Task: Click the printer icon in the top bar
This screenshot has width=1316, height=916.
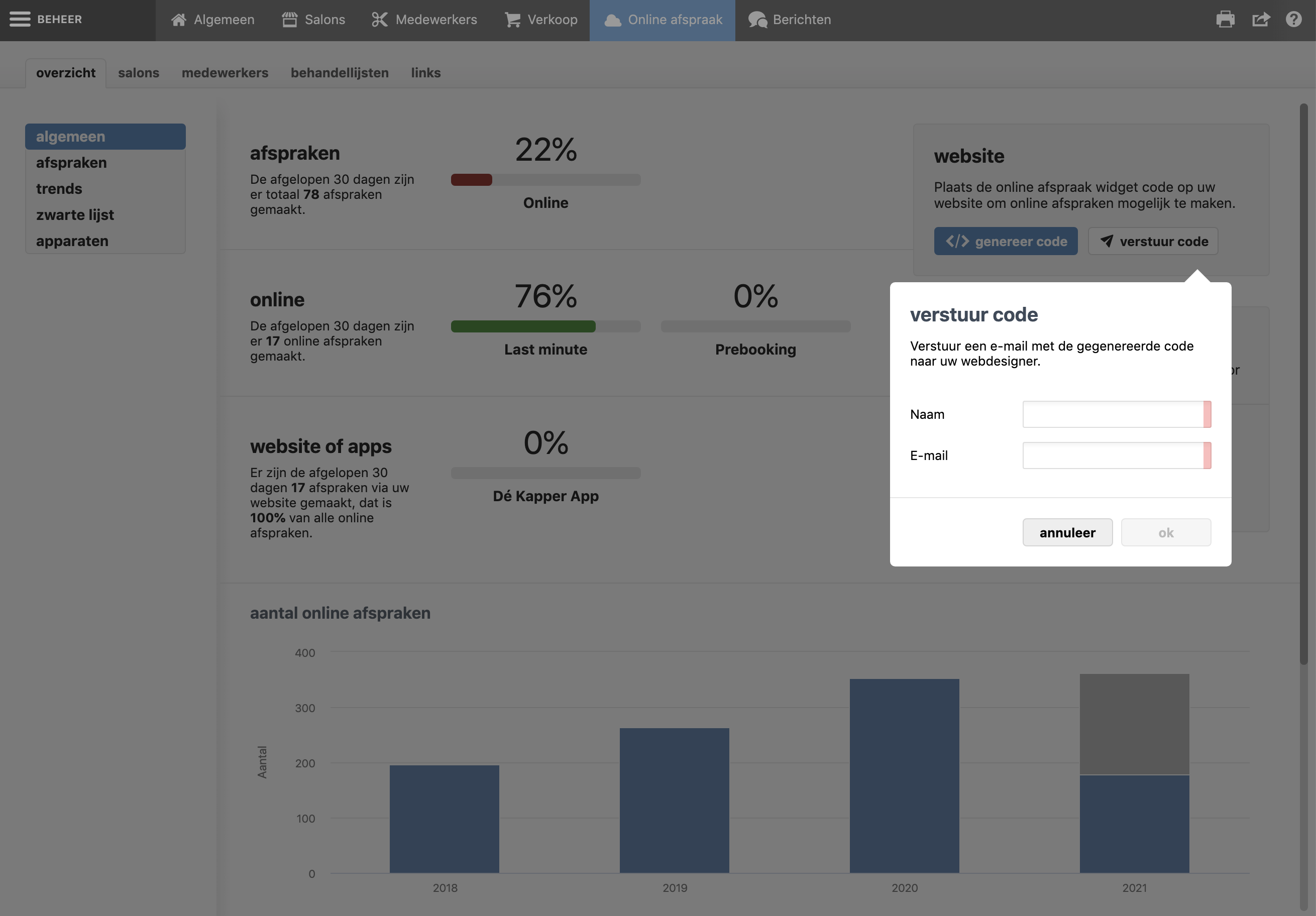Action: [x=1225, y=20]
